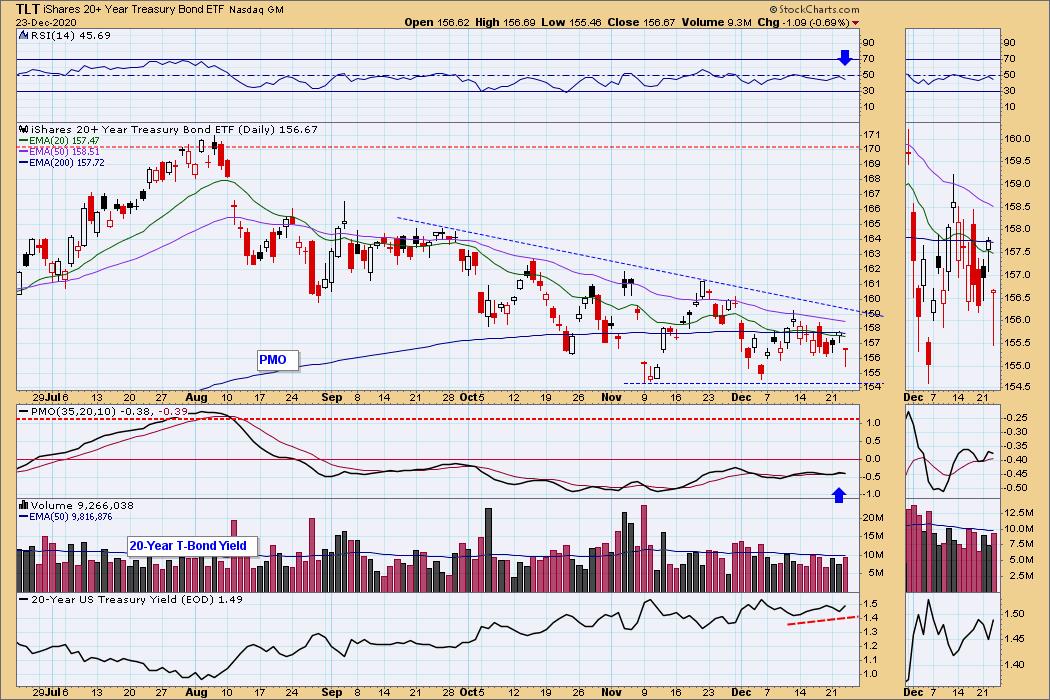Click the line icon beside RSI(14)
Viewport: 1050px width, 700px height.
pyautogui.click(x=24, y=36)
